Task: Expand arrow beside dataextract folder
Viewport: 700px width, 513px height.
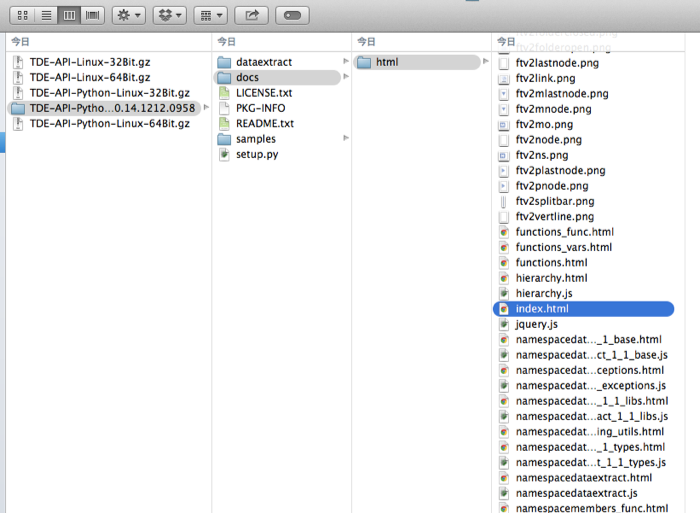Action: pyautogui.click(x=346, y=62)
